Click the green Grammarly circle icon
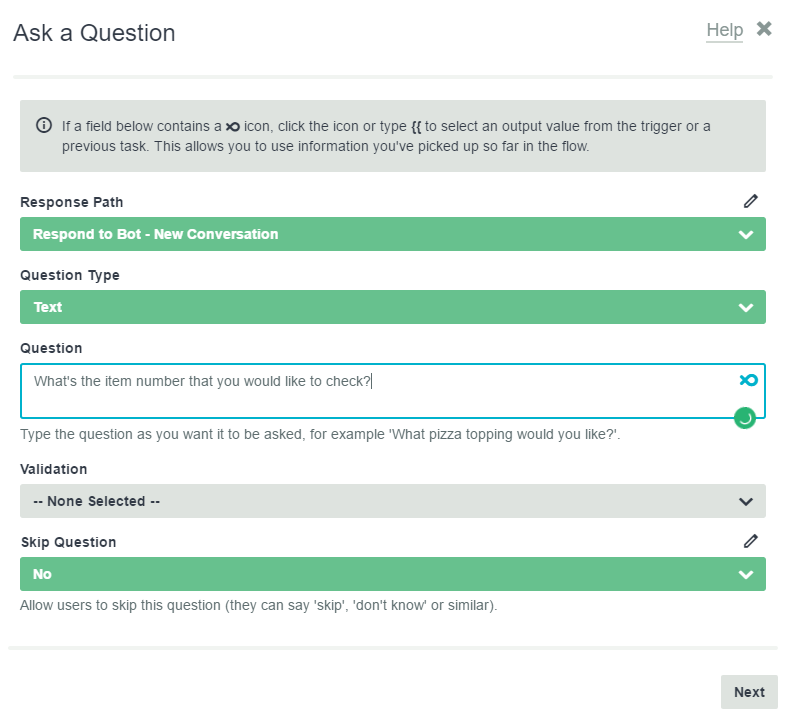This screenshot has height=721, width=788. pos(744,418)
